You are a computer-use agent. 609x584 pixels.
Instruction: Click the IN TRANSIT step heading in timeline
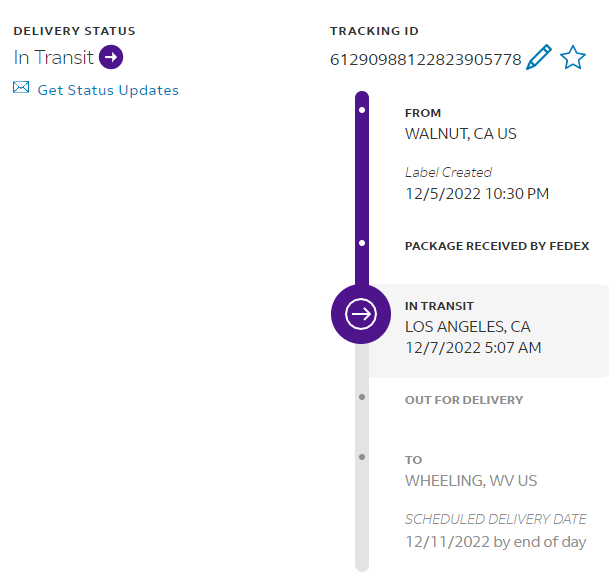click(x=439, y=306)
